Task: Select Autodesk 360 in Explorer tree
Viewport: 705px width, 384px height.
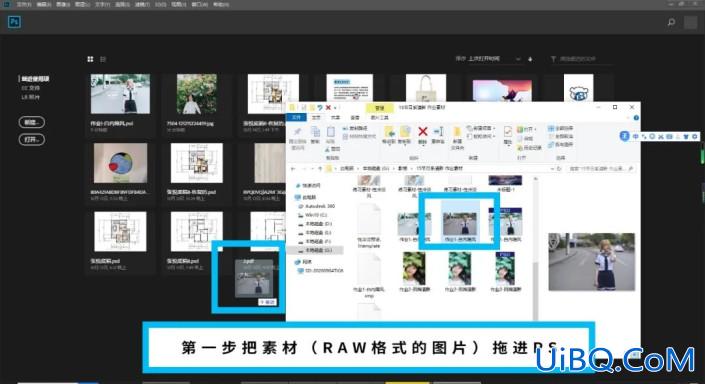Action: point(317,206)
